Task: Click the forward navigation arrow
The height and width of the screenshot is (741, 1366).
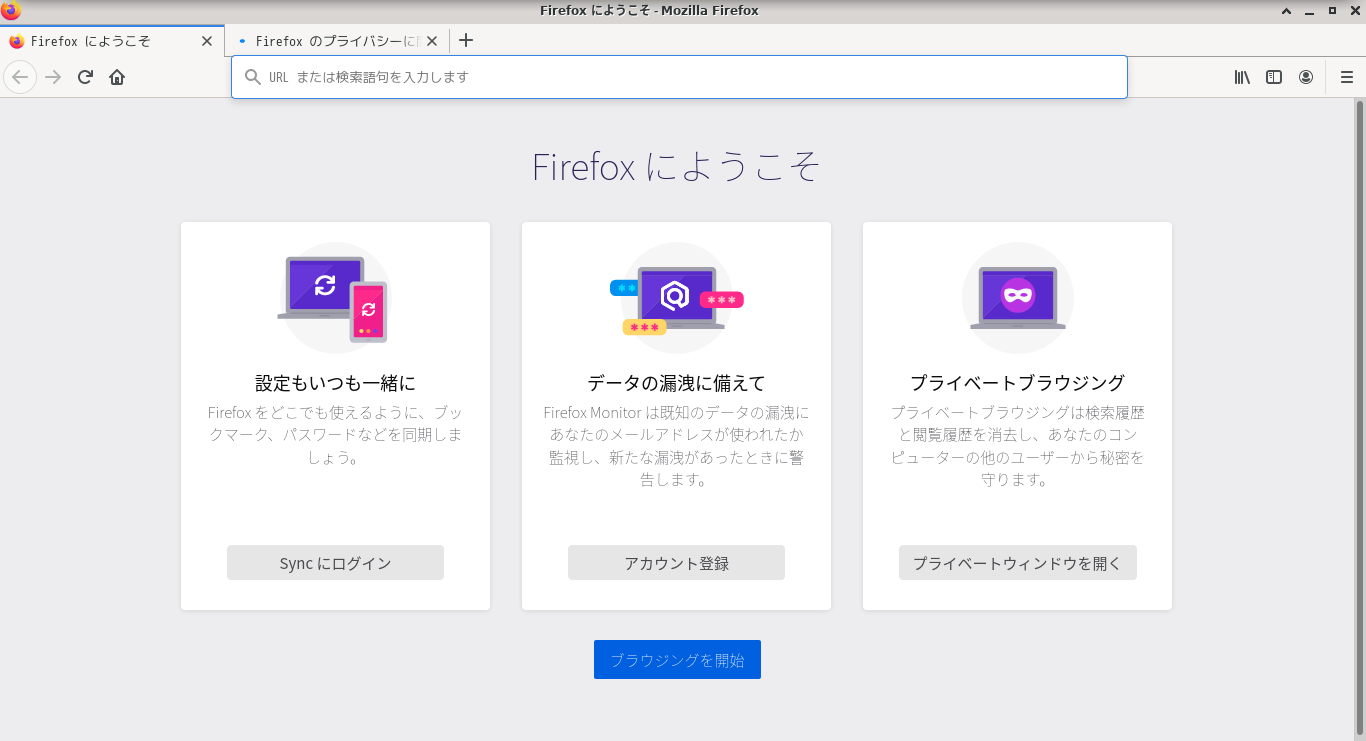Action: (x=53, y=77)
